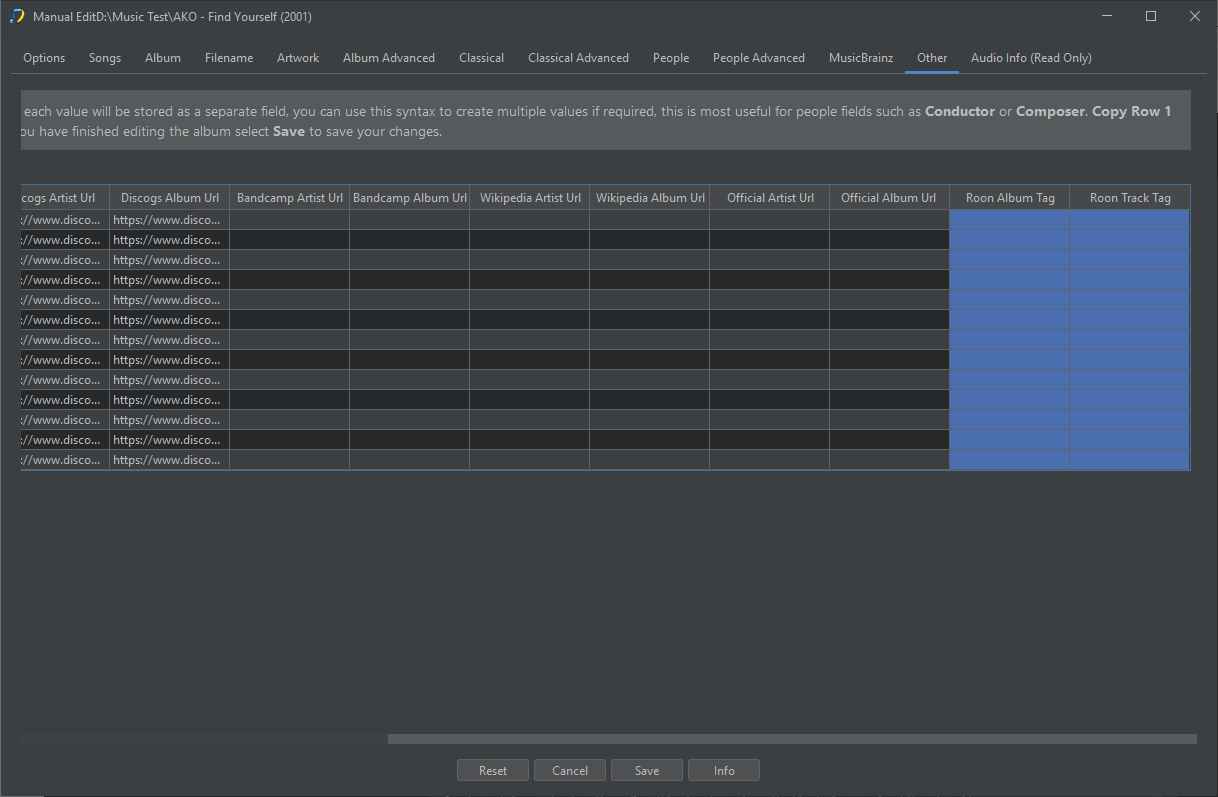Open the Info button

click(x=724, y=771)
